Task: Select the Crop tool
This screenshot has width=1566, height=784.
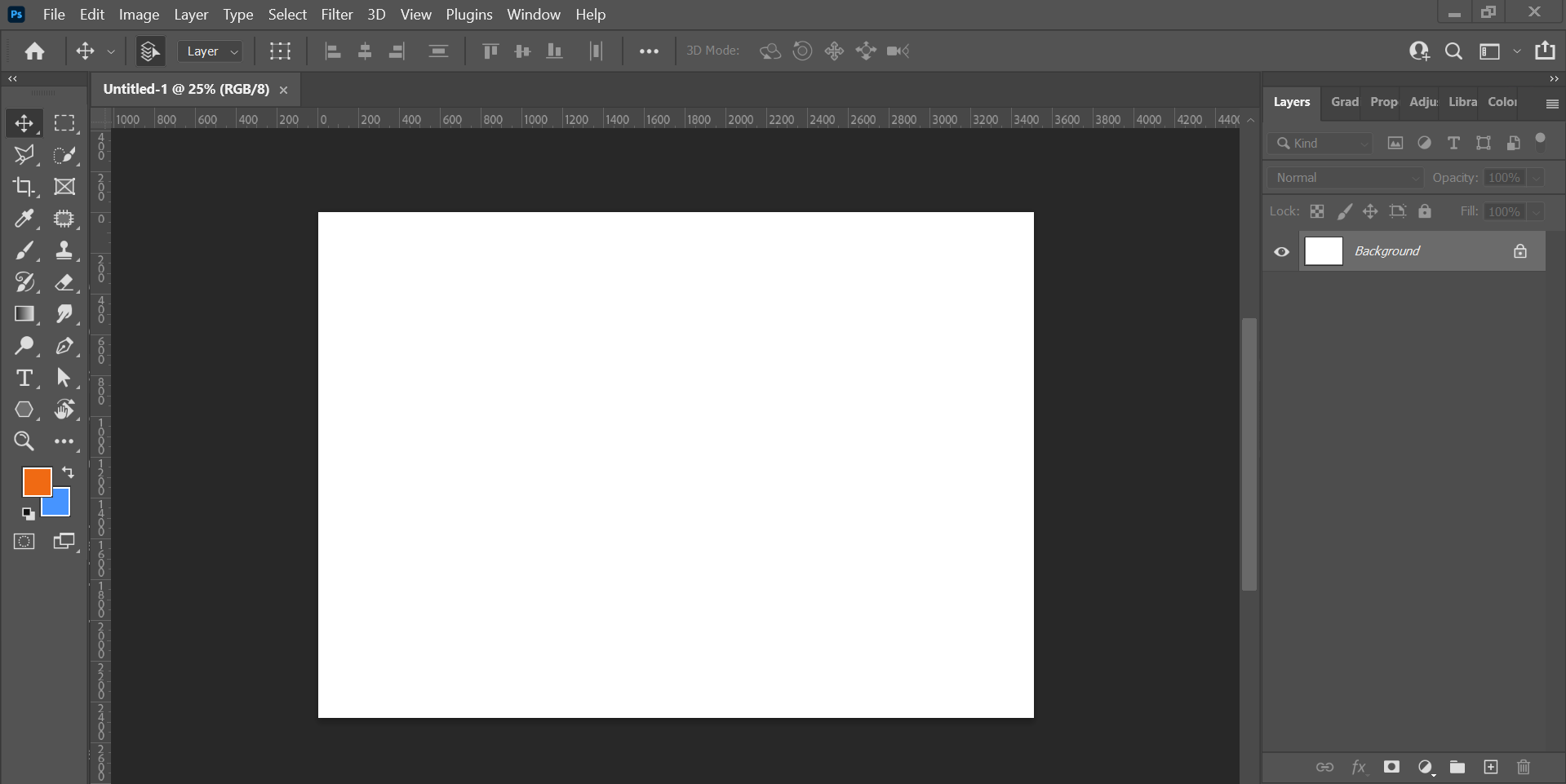Action: [x=24, y=187]
